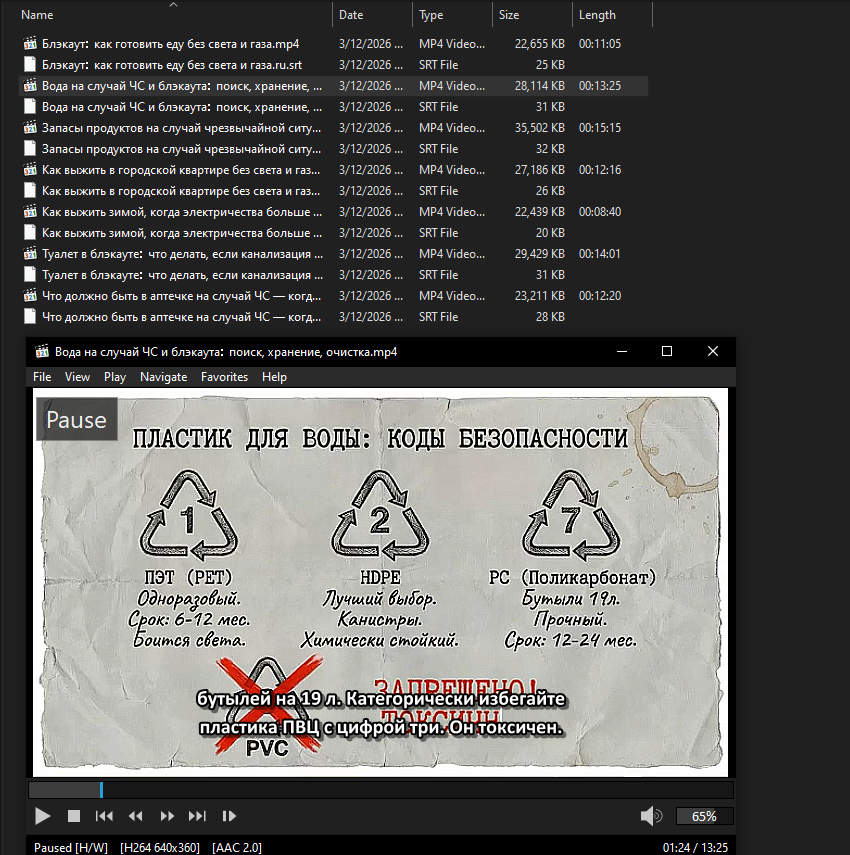Click the Pause overlay on the video
Viewport: 850px width, 855px height.
pyautogui.click(x=76, y=419)
